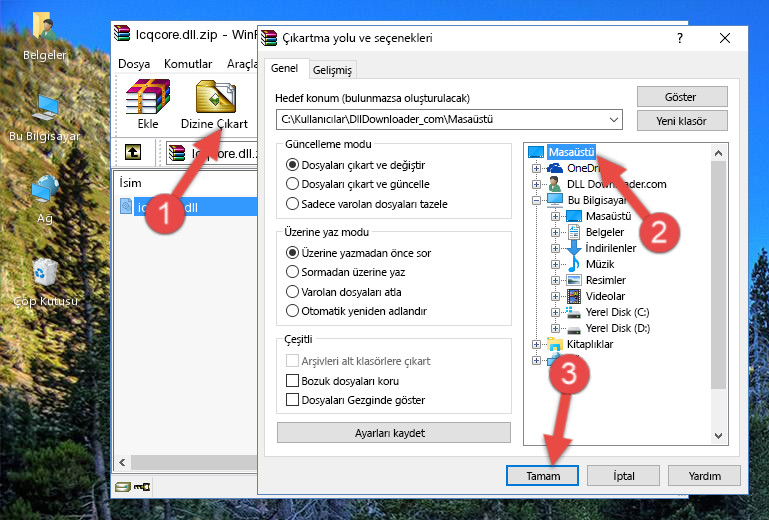Expand the OneDrive tree node
Viewport: 769px width, 520px height.
536,168
